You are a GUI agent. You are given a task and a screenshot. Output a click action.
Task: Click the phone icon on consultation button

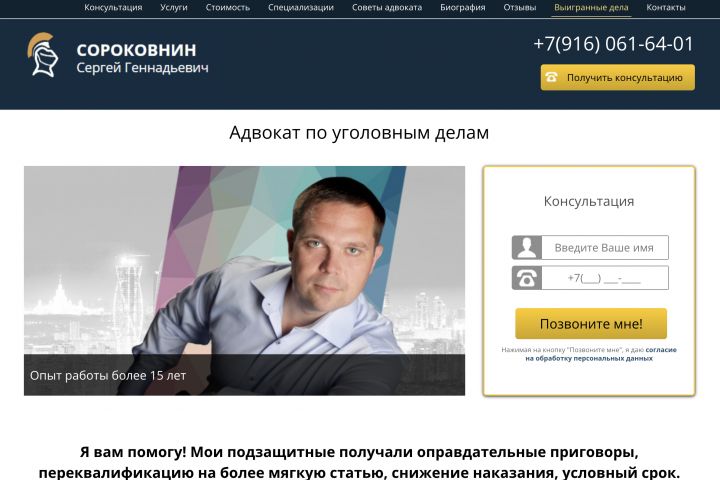pyautogui.click(x=551, y=77)
